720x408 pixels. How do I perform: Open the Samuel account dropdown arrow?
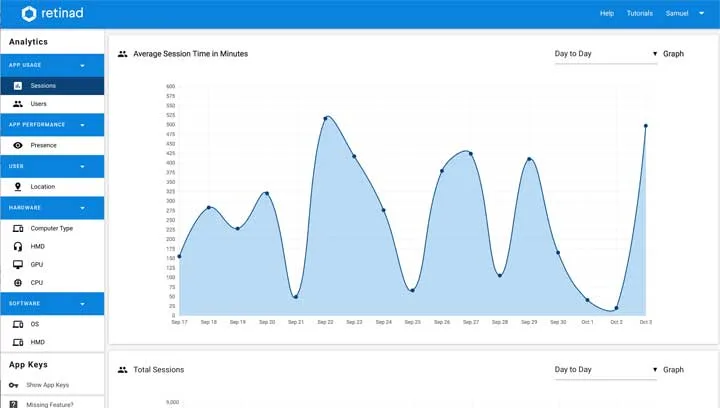click(701, 13)
